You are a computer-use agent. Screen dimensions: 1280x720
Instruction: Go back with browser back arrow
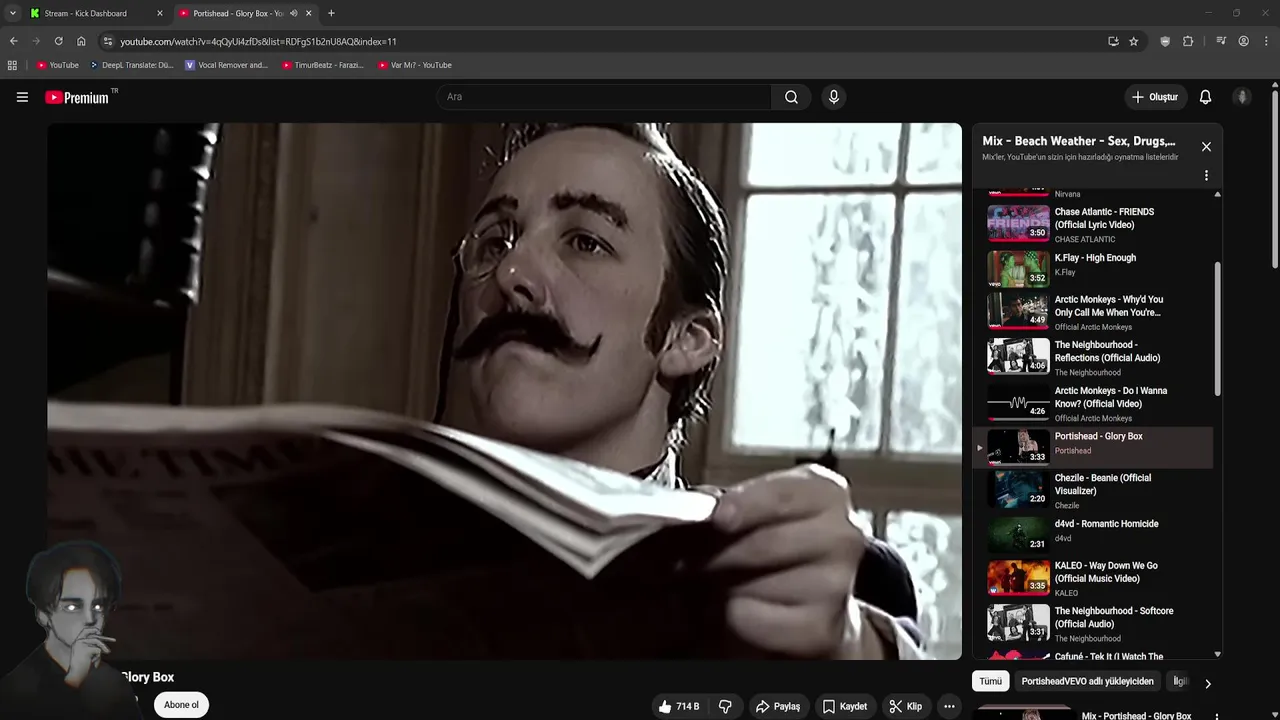coord(13,41)
